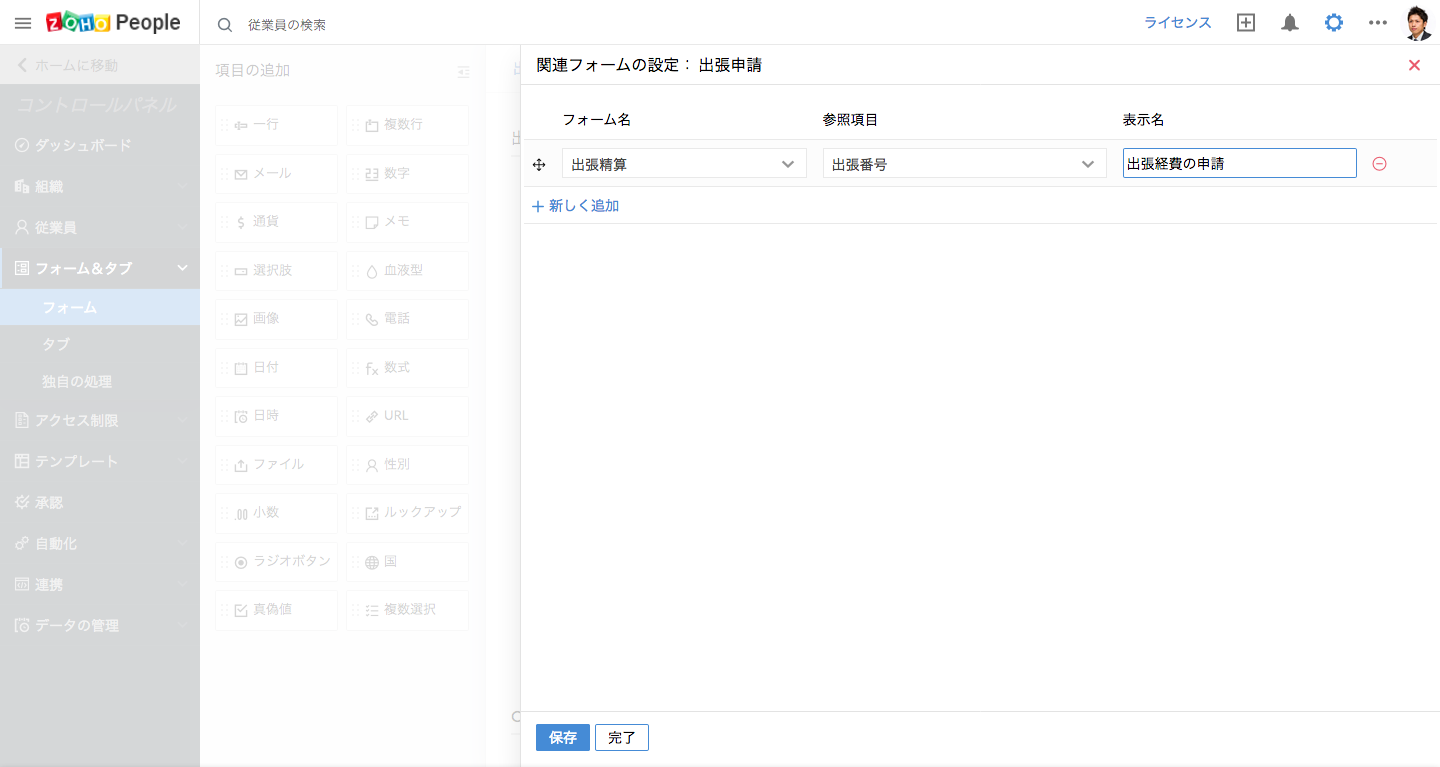This screenshot has height=767, width=1440.
Task: Click the 新しく追加 link
Action: pyautogui.click(x=576, y=206)
